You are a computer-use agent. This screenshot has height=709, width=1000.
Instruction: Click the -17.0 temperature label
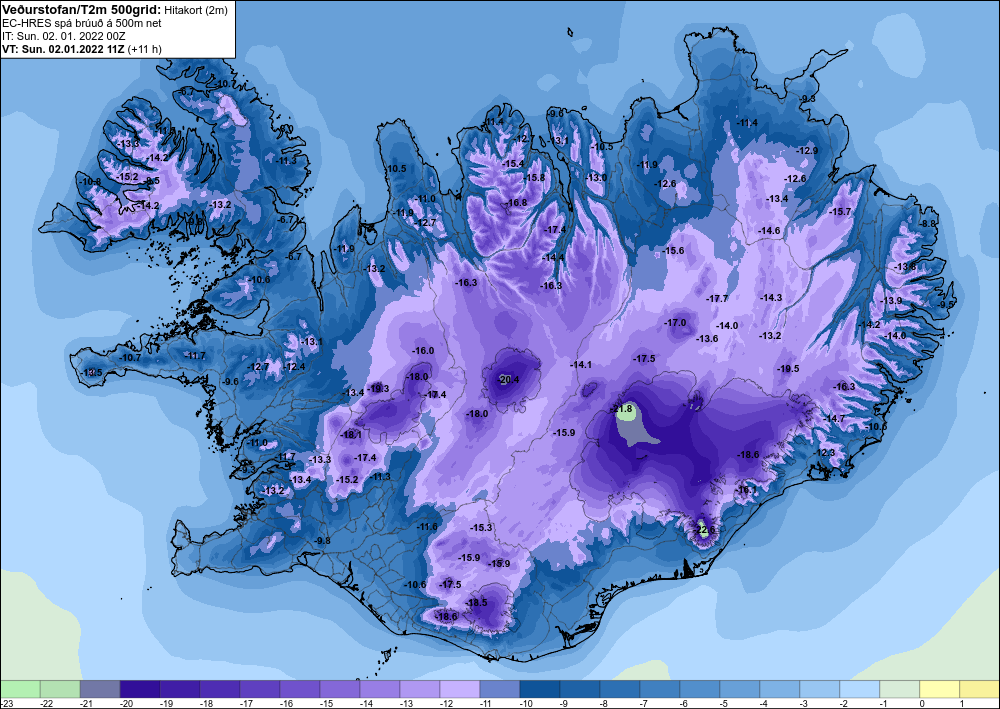tap(675, 323)
